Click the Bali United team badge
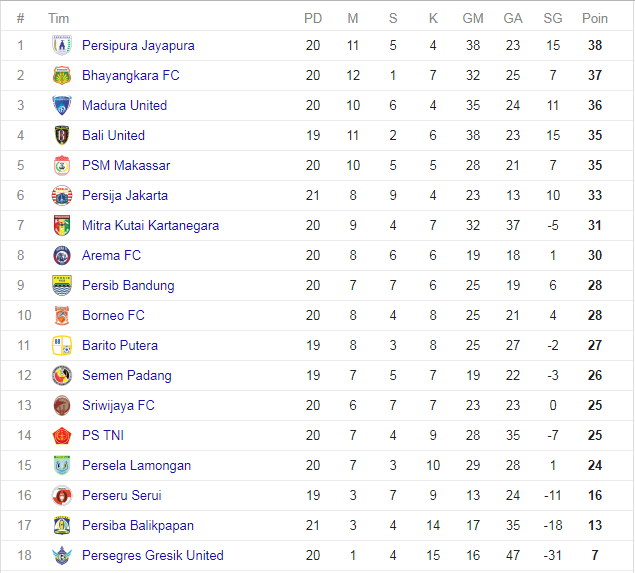The image size is (635, 573). [x=62, y=135]
